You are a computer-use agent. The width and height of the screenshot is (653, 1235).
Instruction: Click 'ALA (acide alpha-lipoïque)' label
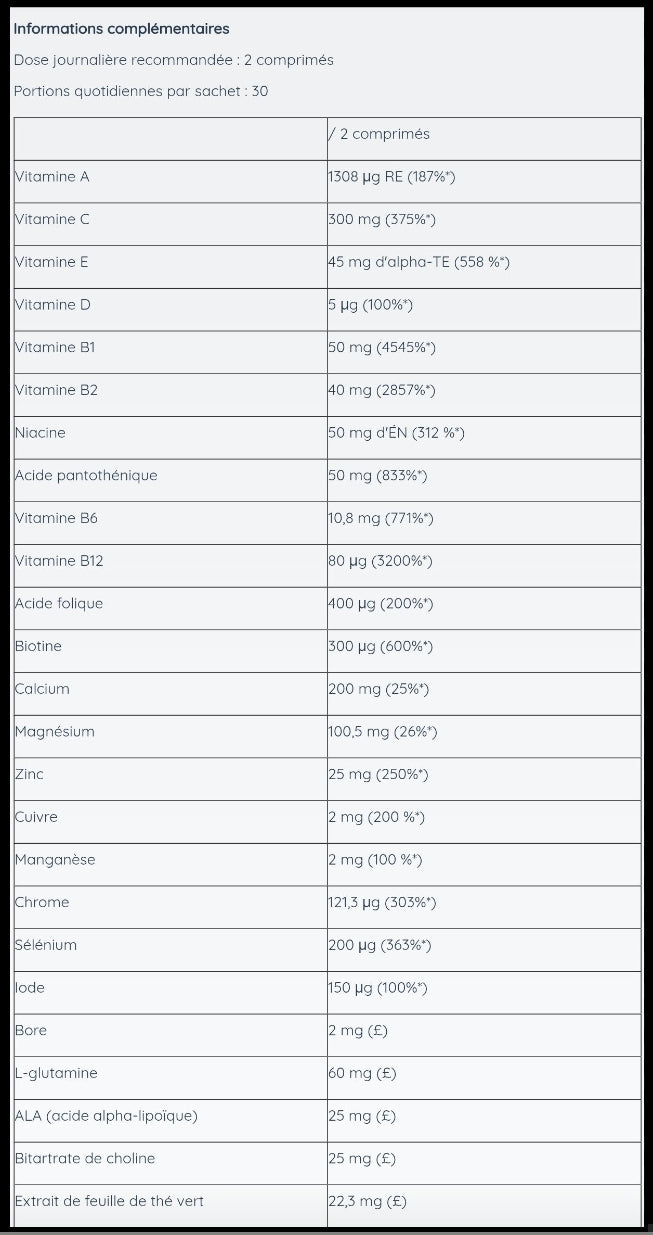click(106, 1116)
